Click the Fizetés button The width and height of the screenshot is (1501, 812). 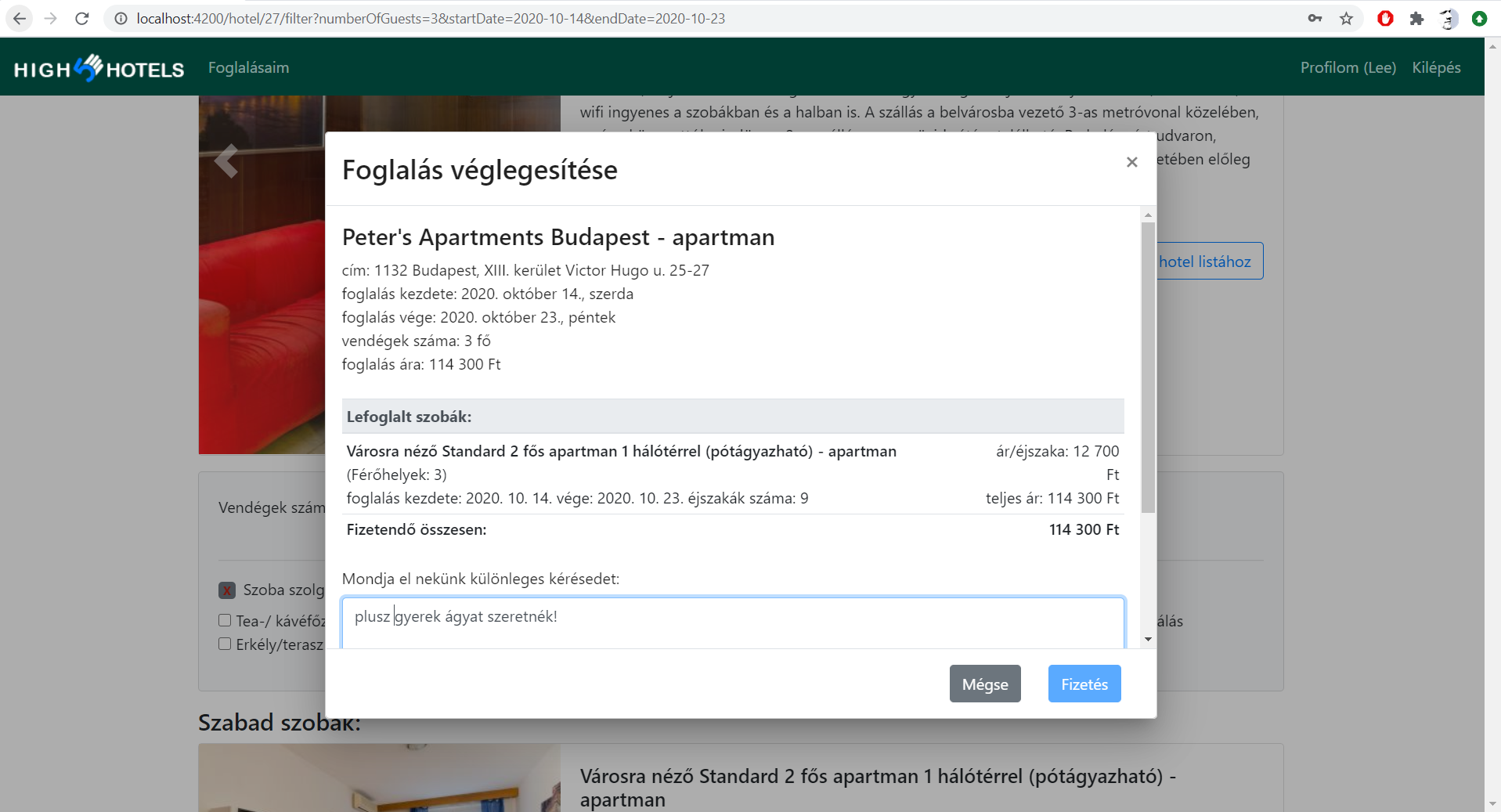pyautogui.click(x=1084, y=684)
